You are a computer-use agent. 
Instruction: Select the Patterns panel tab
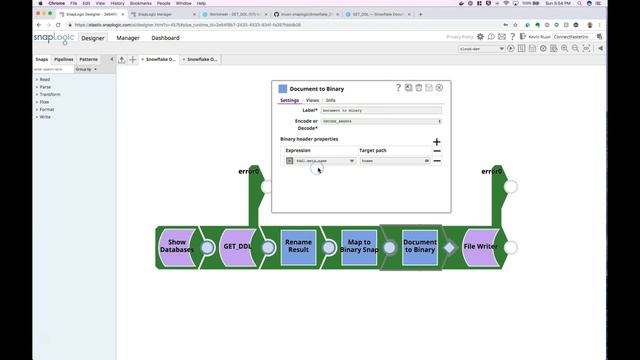(89, 59)
